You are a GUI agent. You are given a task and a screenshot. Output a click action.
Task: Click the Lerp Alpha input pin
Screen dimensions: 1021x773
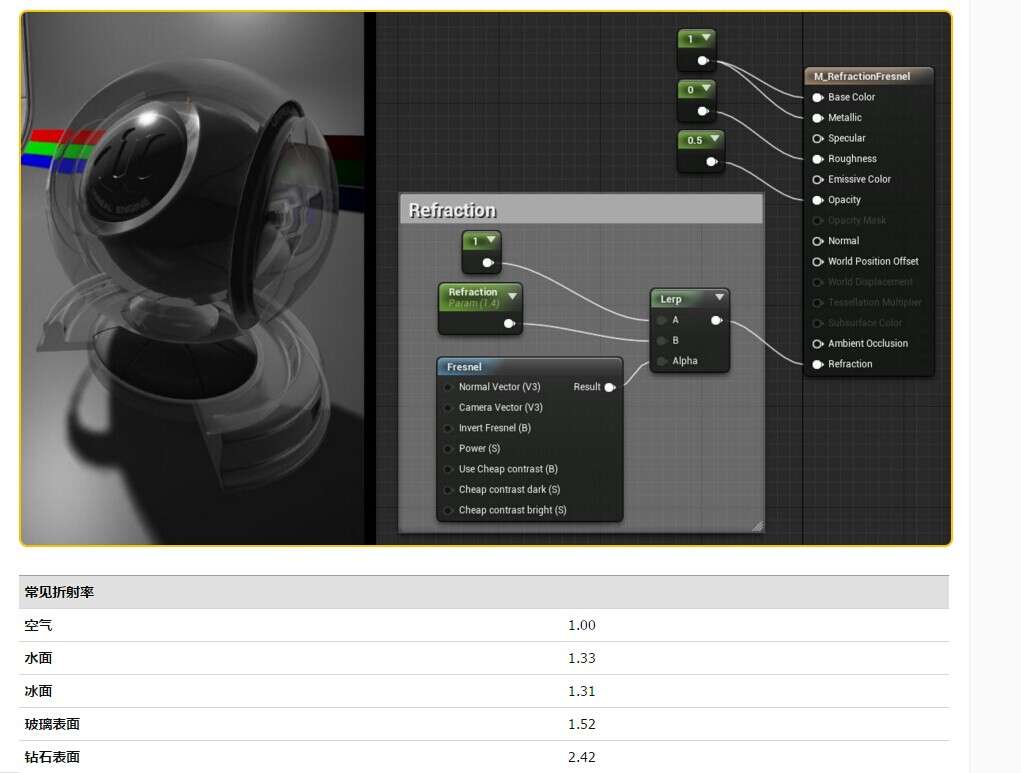coord(662,361)
